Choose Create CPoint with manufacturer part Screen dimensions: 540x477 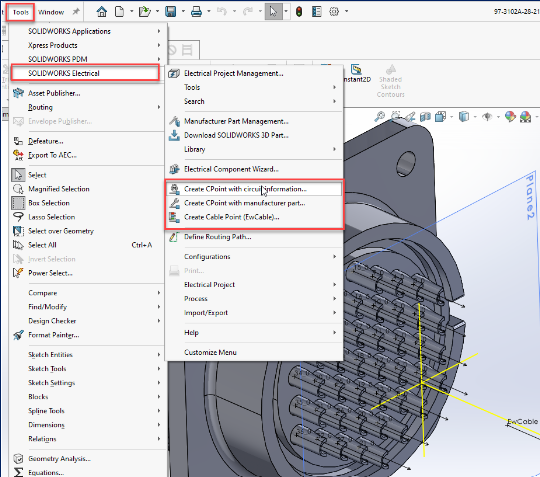tap(254, 203)
